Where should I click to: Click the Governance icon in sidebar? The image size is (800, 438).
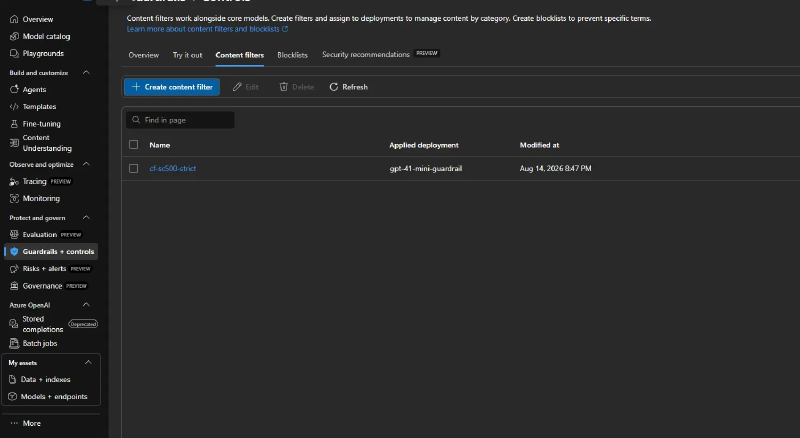[14, 286]
